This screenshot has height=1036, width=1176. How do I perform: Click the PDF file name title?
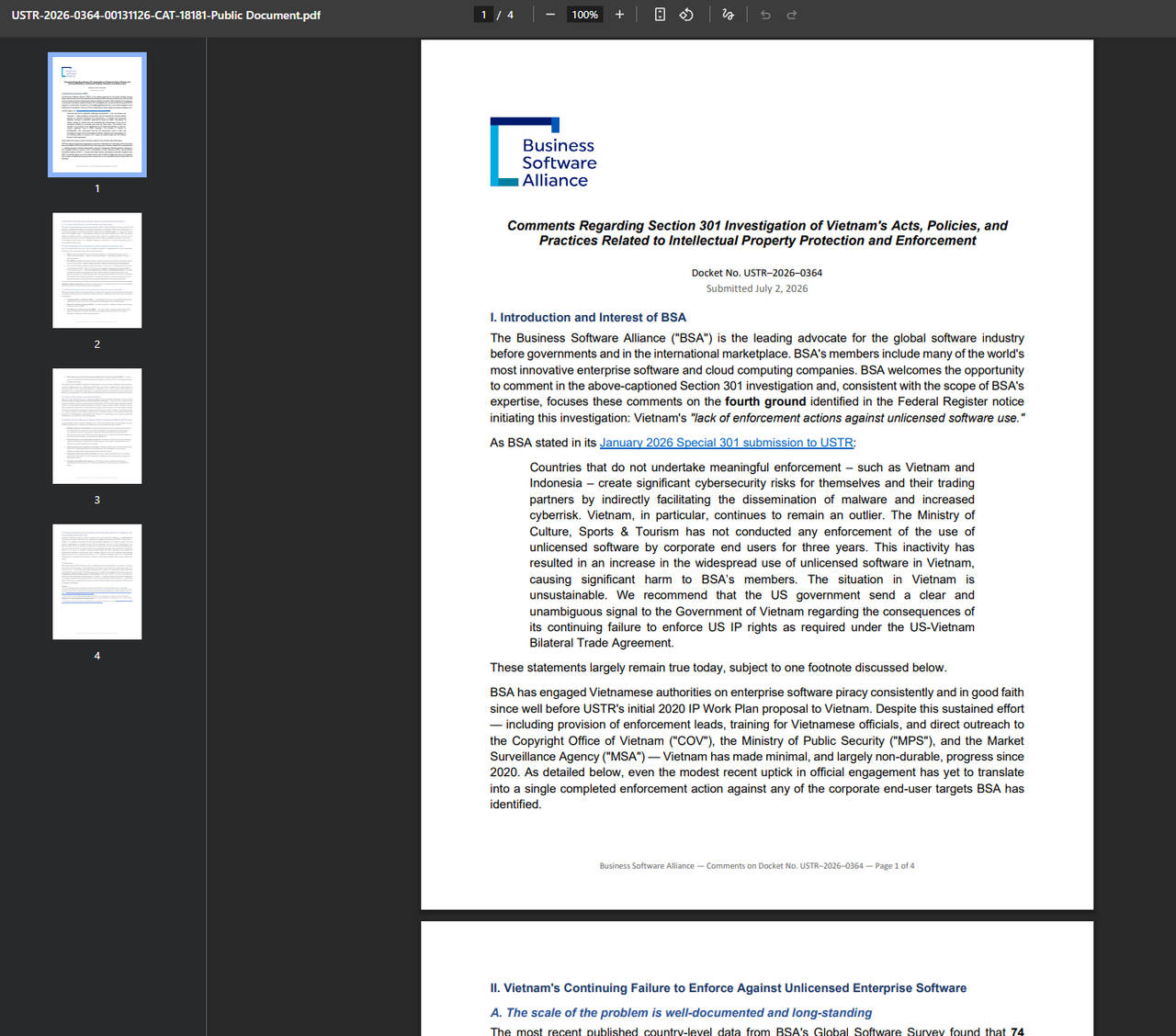(166, 15)
